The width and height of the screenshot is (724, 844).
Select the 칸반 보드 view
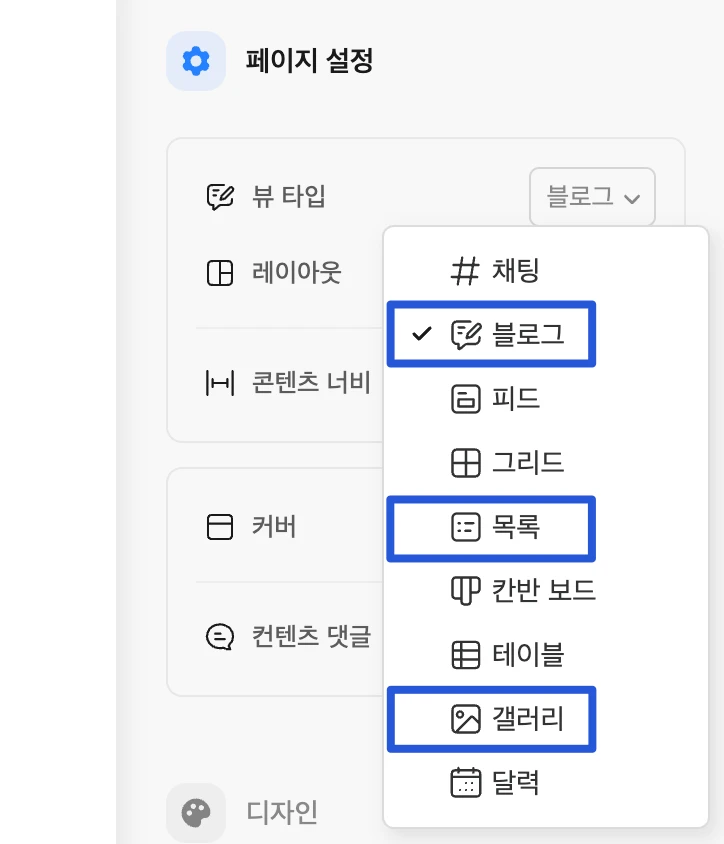pyautogui.click(x=522, y=591)
